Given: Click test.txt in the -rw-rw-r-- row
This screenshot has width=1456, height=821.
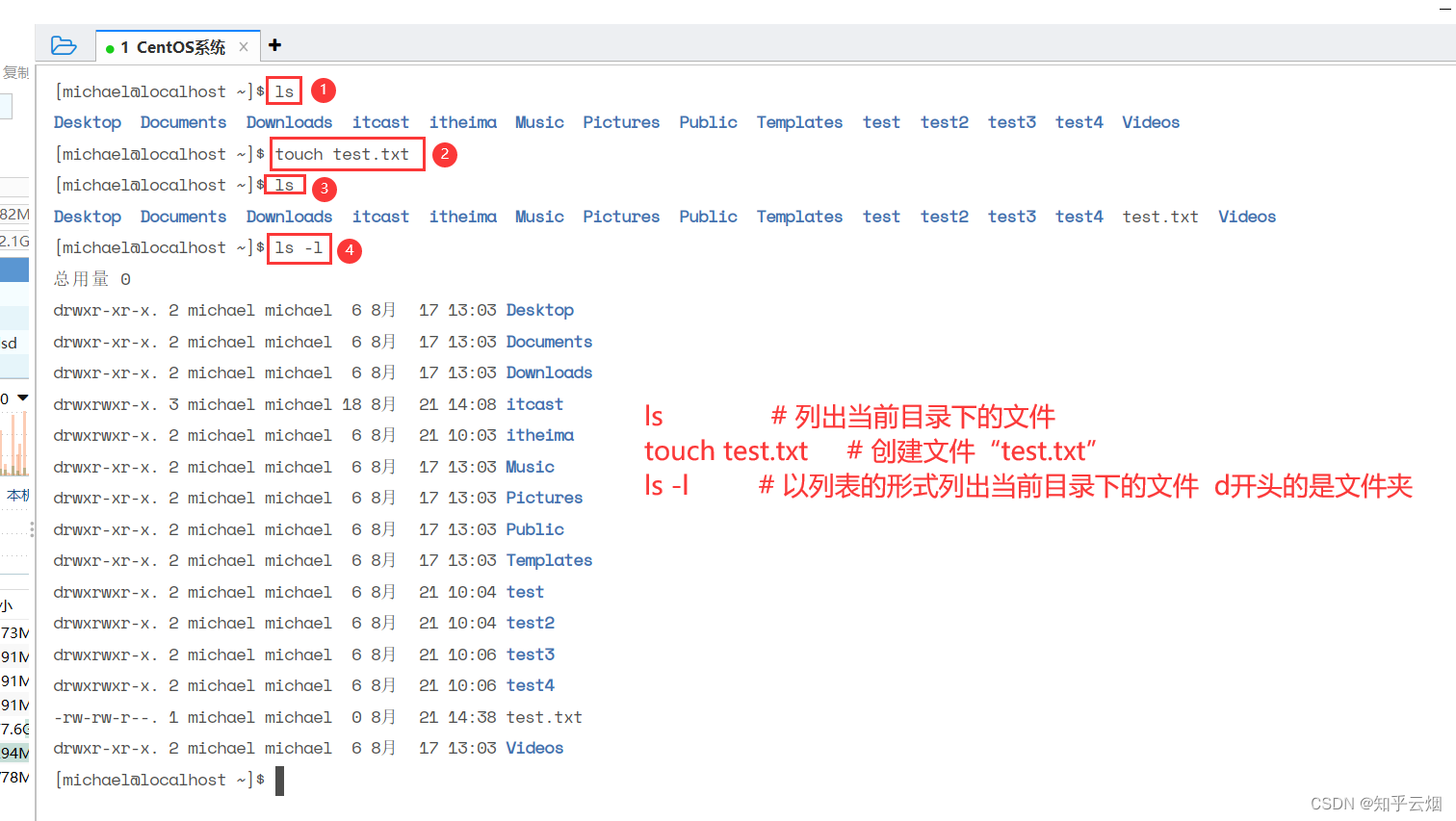Looking at the screenshot, I should (x=544, y=717).
